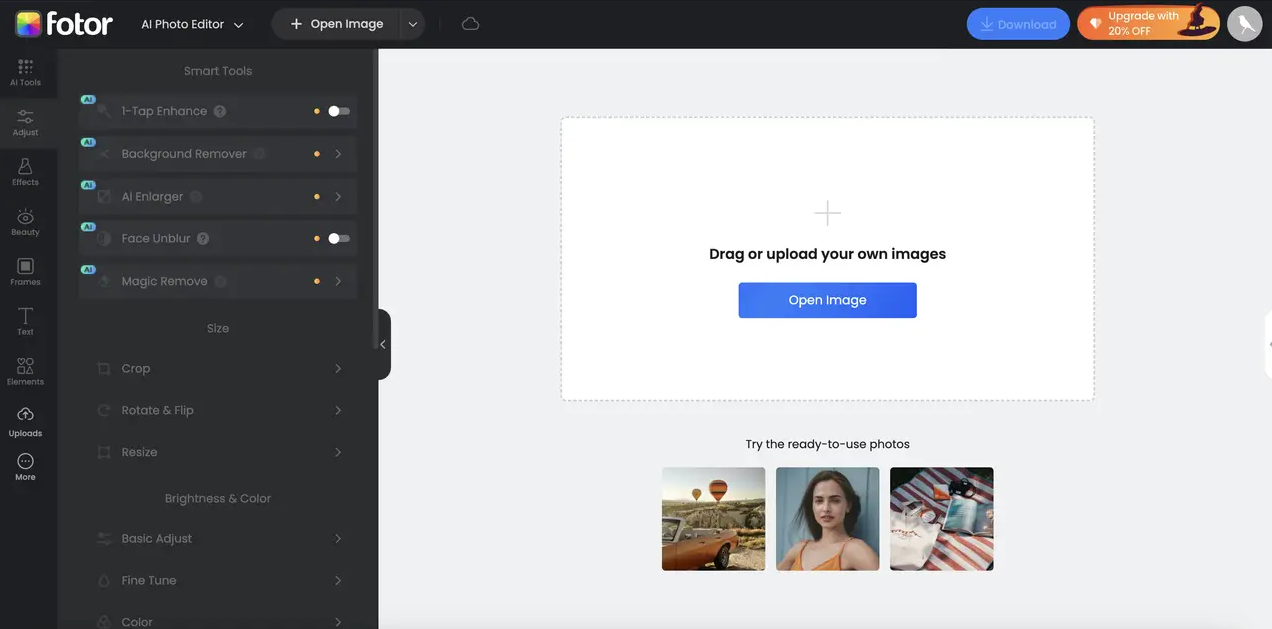This screenshot has height=629, width=1272.
Task: Toggle the Face Unblur switch
Action: (339, 238)
